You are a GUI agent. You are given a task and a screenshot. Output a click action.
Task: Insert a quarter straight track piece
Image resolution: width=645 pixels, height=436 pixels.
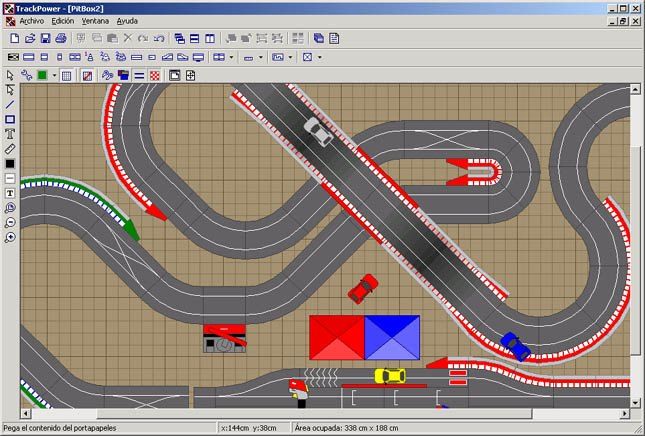point(60,57)
